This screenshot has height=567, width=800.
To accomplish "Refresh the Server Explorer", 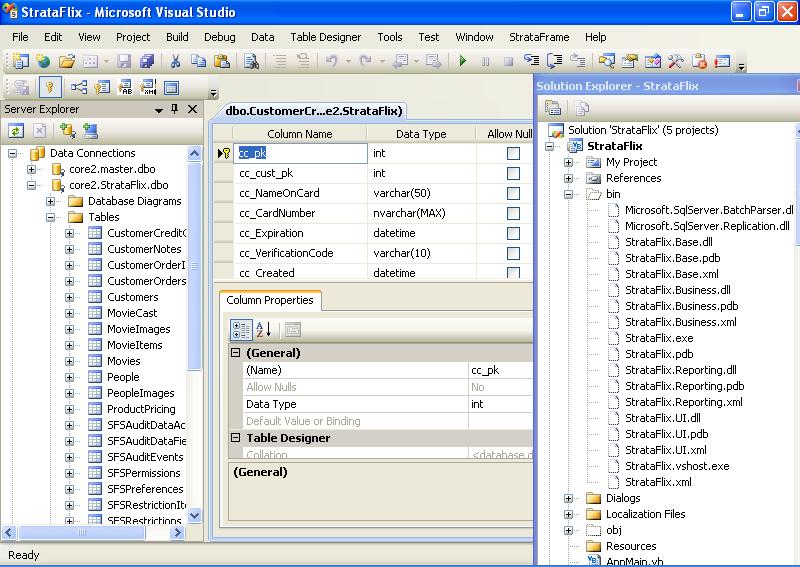I will 16,130.
